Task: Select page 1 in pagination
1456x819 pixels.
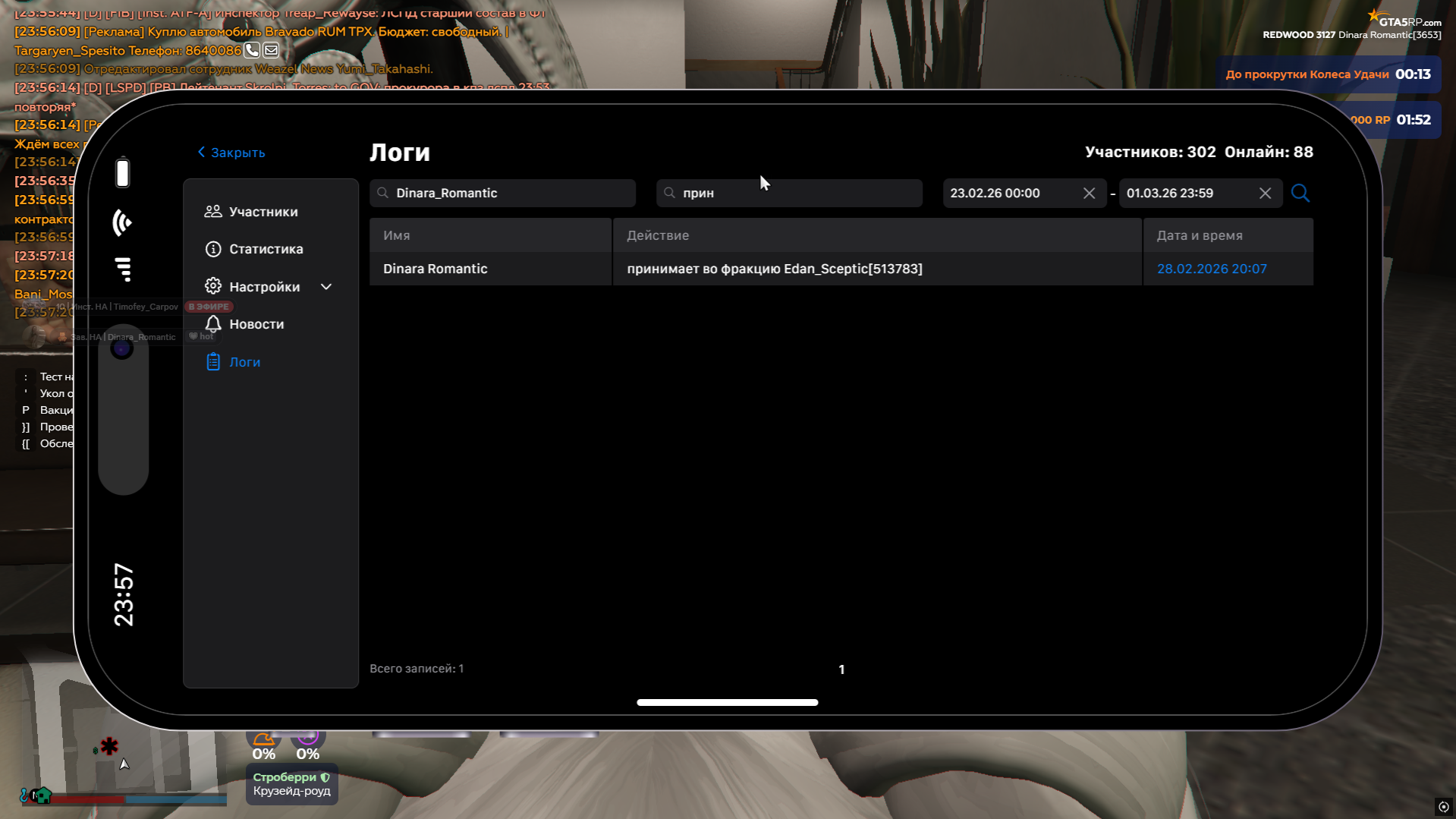Action: coord(841,669)
